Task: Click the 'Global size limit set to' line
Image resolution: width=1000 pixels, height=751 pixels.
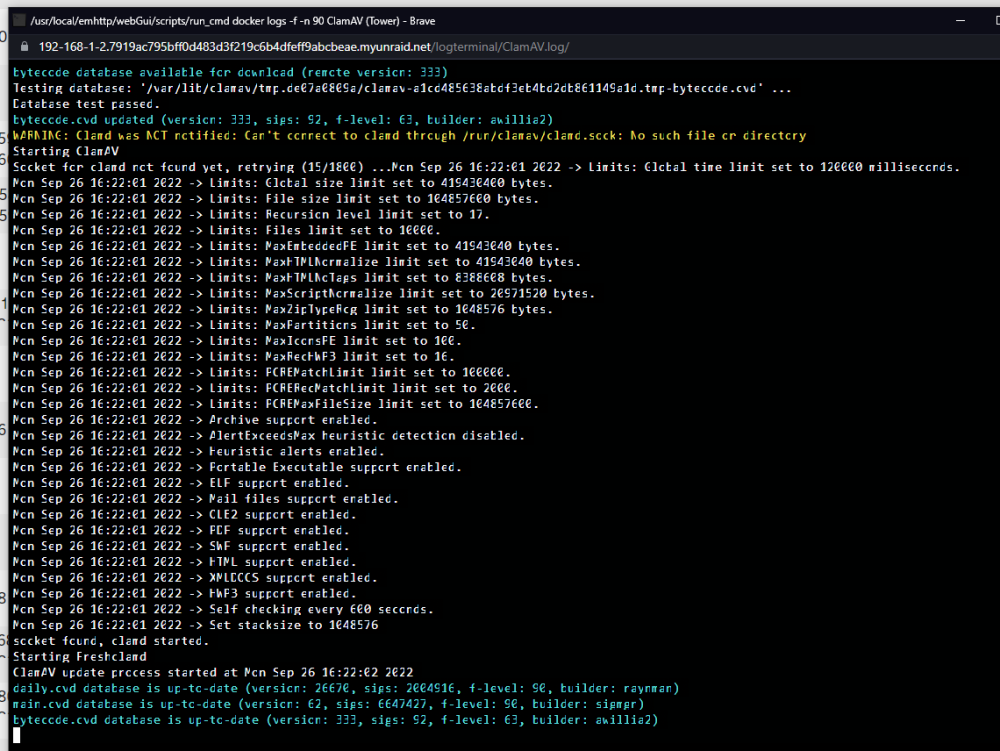Action: (283, 183)
